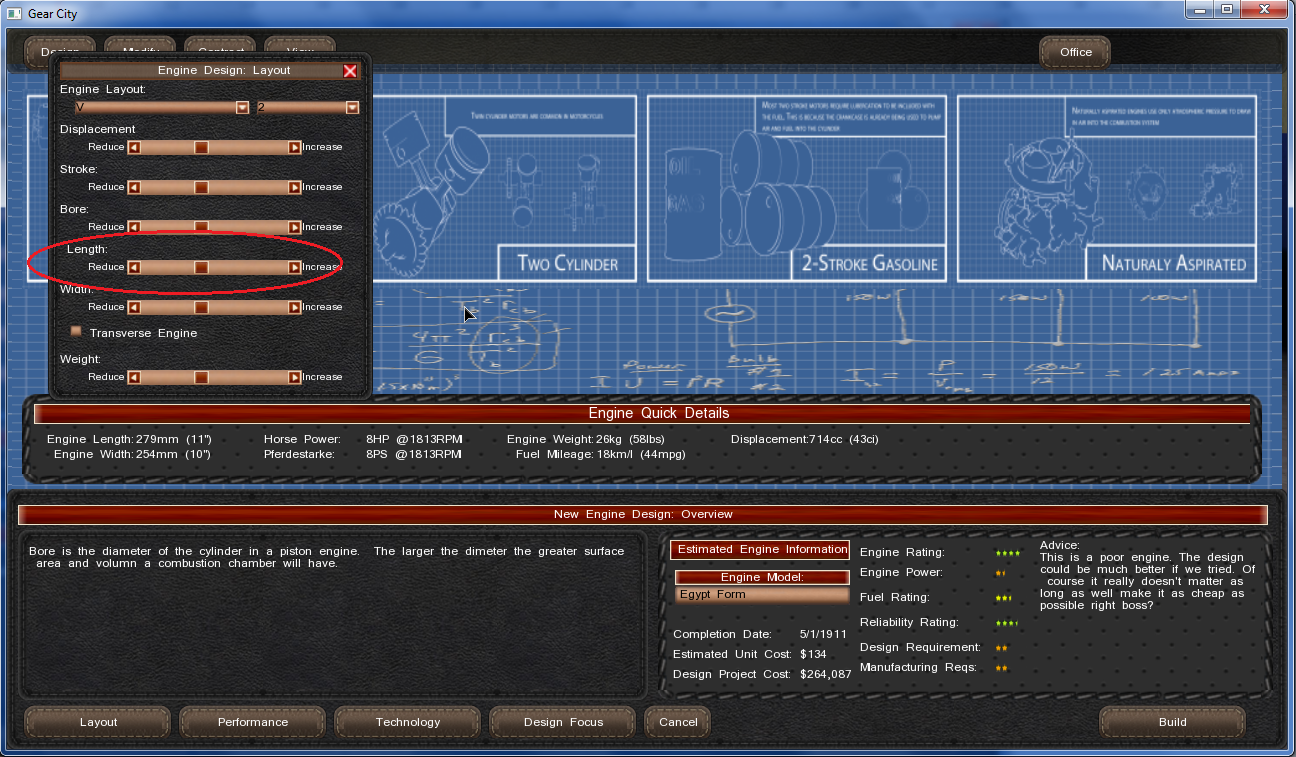
Task: Click the Length reduce arrow
Action: tap(134, 267)
